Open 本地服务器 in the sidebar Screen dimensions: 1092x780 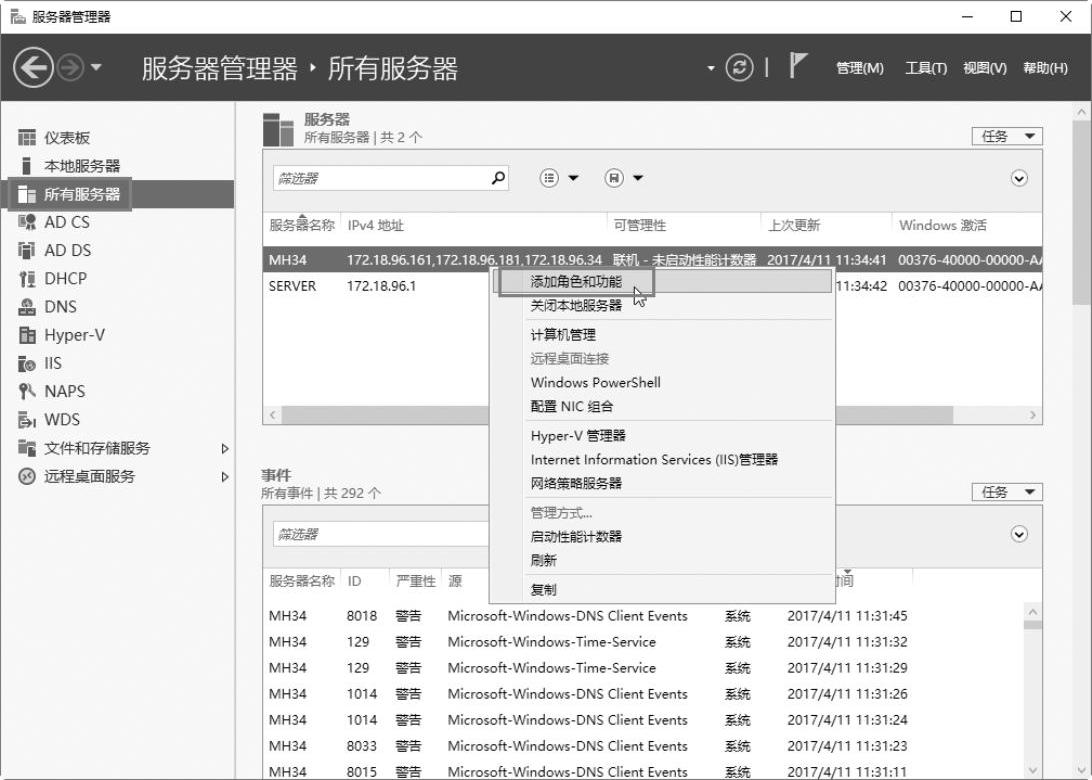coord(81,166)
